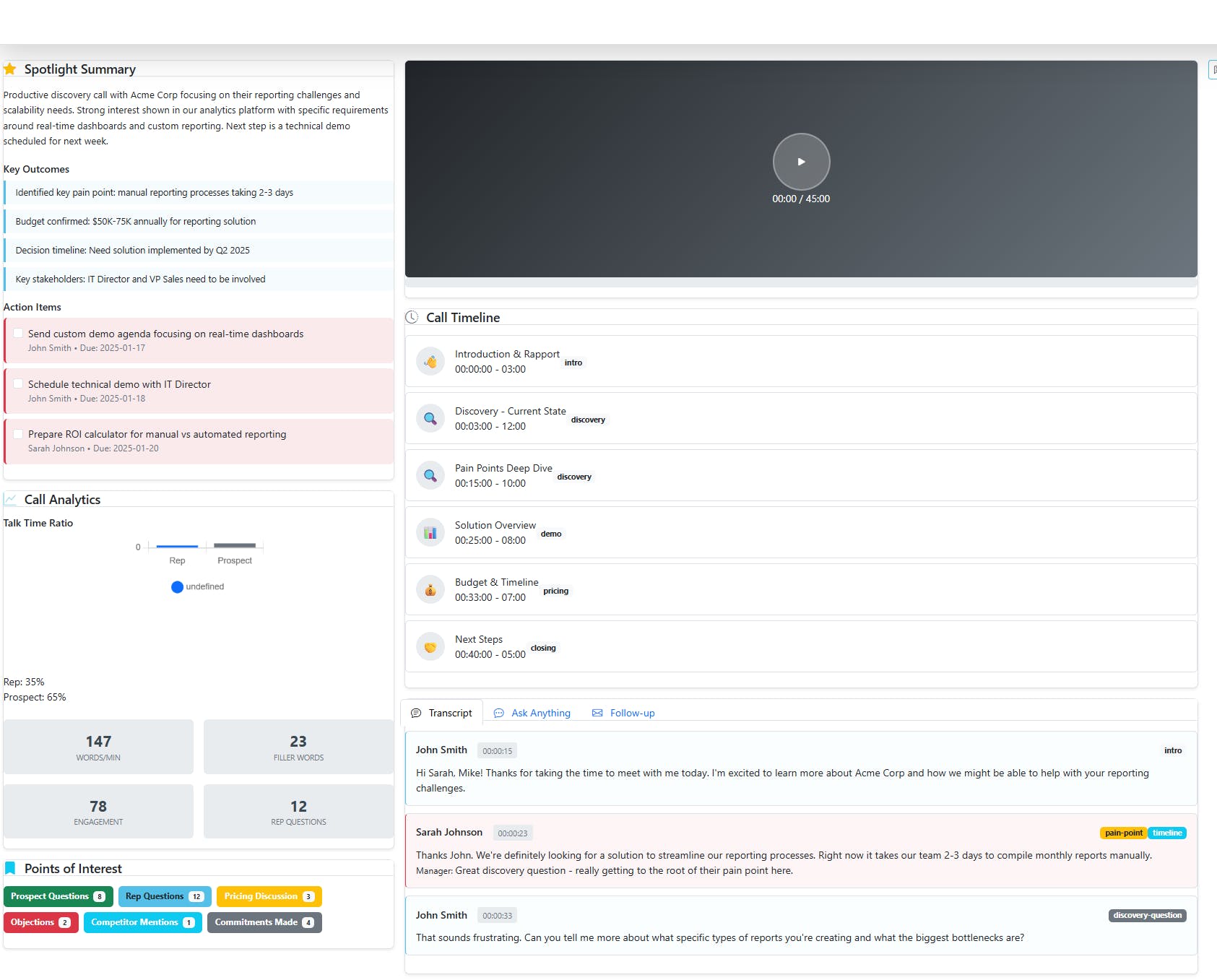Screen dimensions: 1217x980
Task: Check off 'Send custom demo agenda' action item
Action: [18, 333]
